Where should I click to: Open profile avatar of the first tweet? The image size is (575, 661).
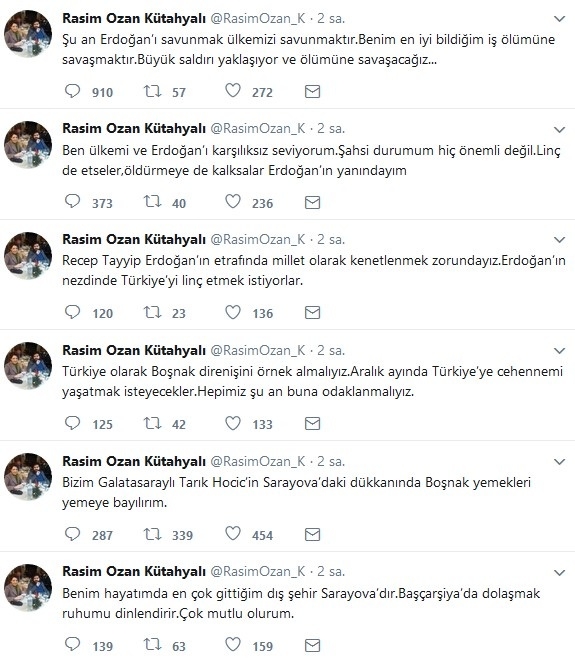click(x=28, y=34)
